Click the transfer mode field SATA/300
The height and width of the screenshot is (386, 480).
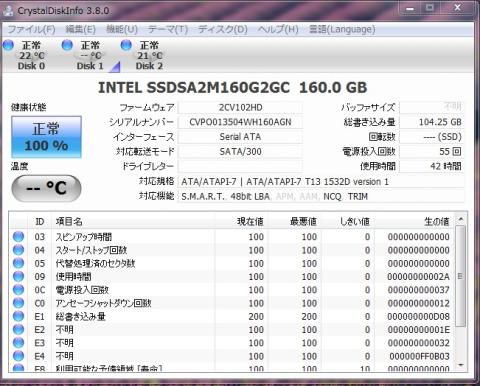point(240,152)
